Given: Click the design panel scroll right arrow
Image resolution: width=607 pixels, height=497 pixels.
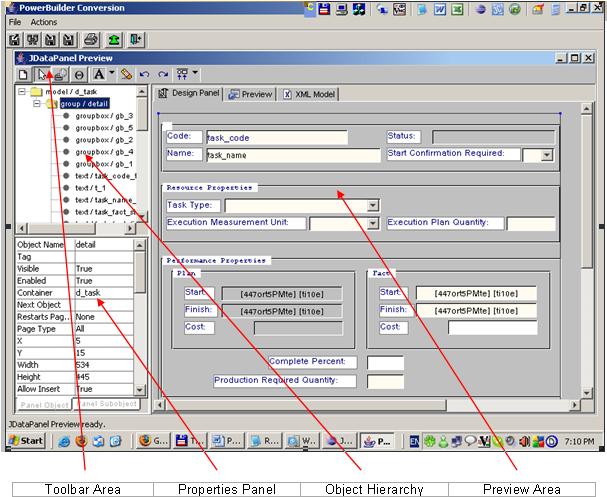Looking at the screenshot, I should tap(575, 405).
